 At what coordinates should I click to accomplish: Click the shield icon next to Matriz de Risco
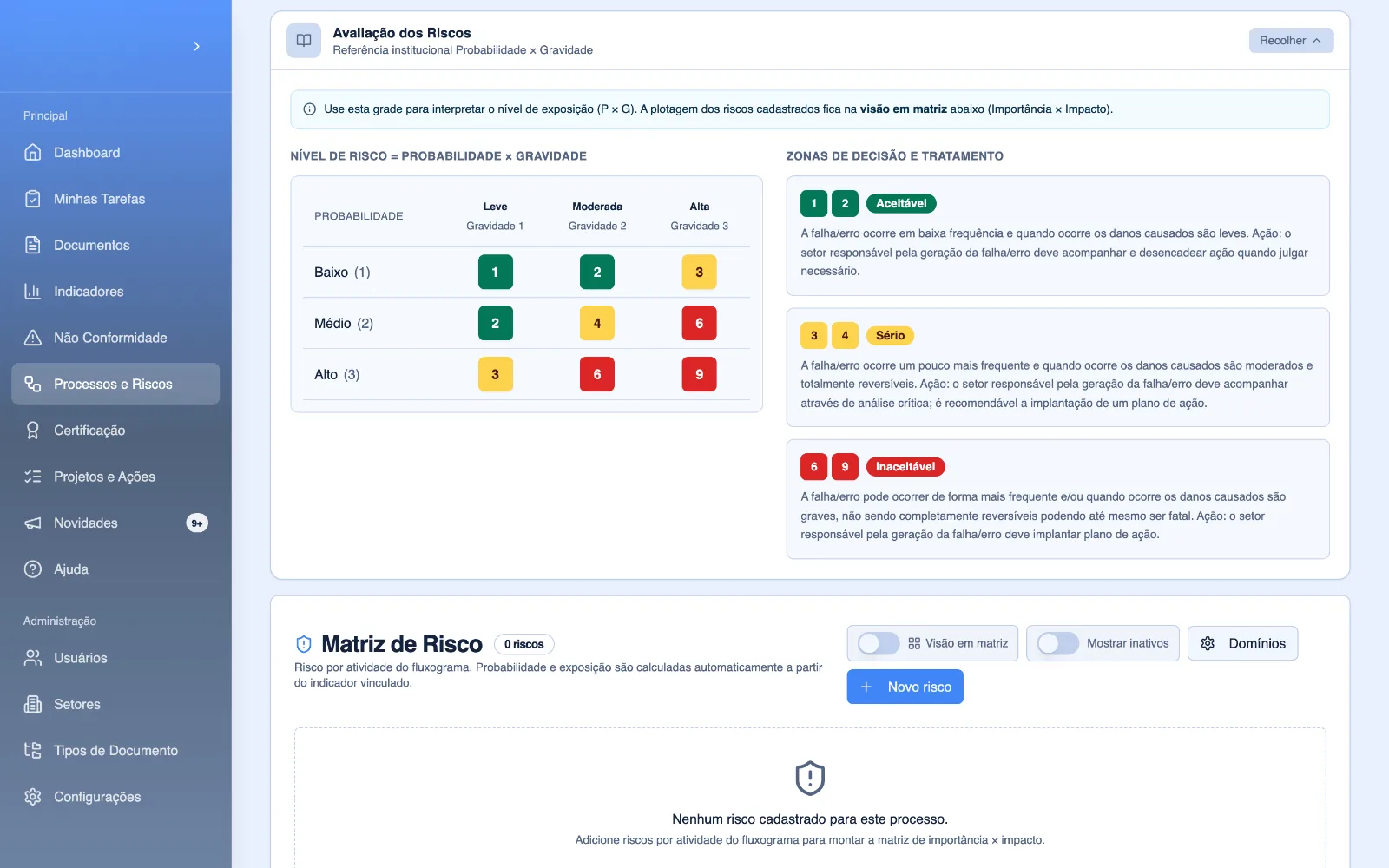(304, 644)
